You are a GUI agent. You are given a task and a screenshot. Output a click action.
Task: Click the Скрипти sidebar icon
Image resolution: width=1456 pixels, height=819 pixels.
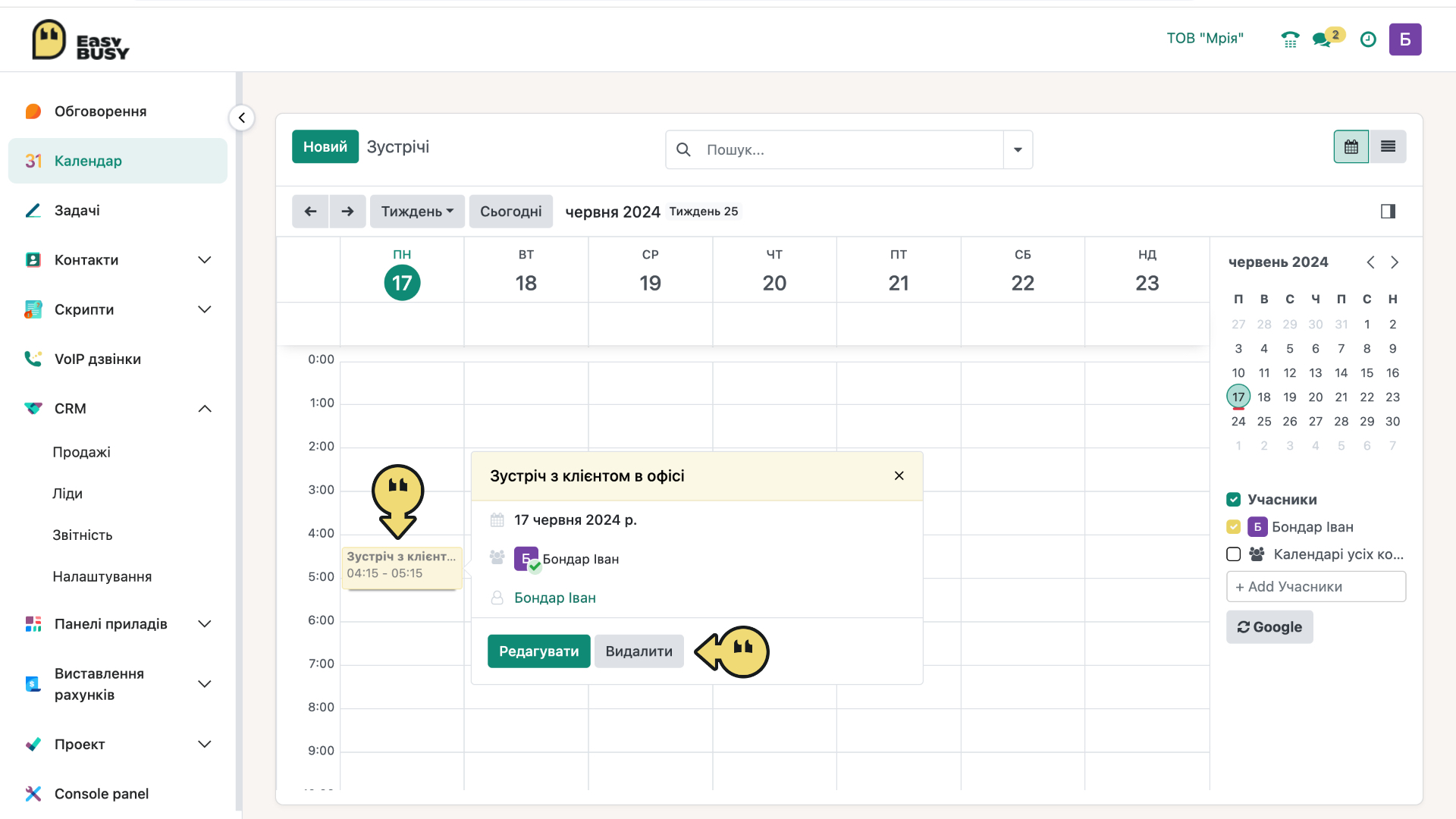33,309
